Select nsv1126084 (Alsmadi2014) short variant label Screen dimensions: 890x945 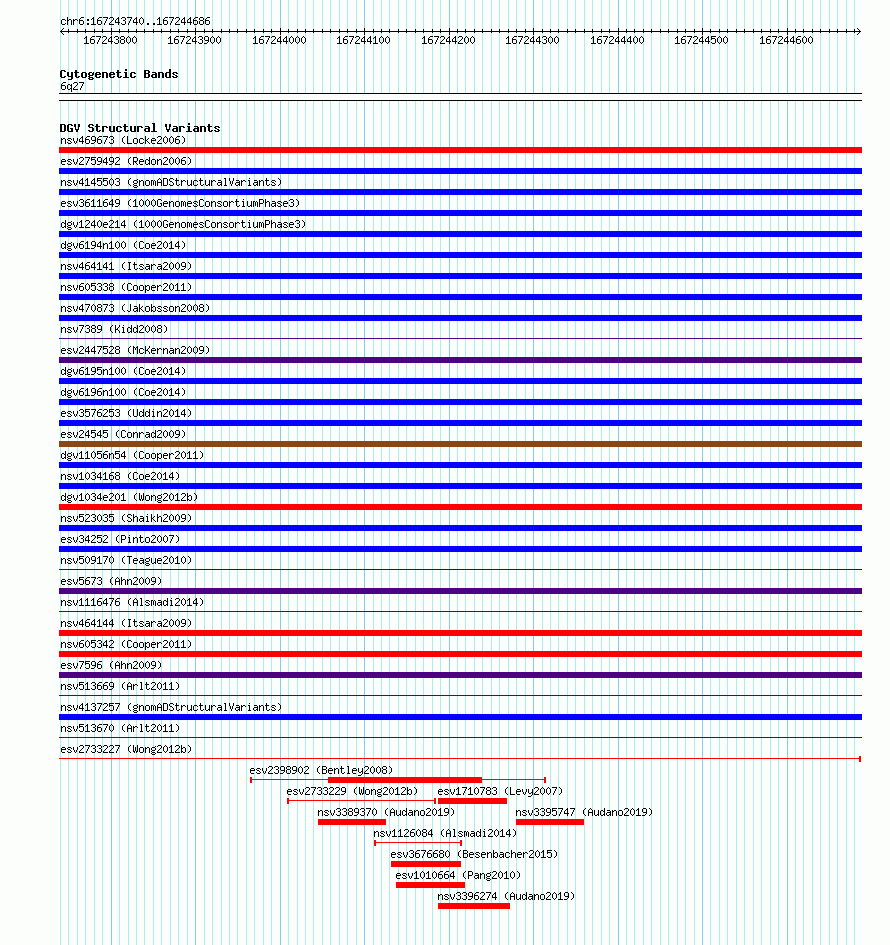445,834
